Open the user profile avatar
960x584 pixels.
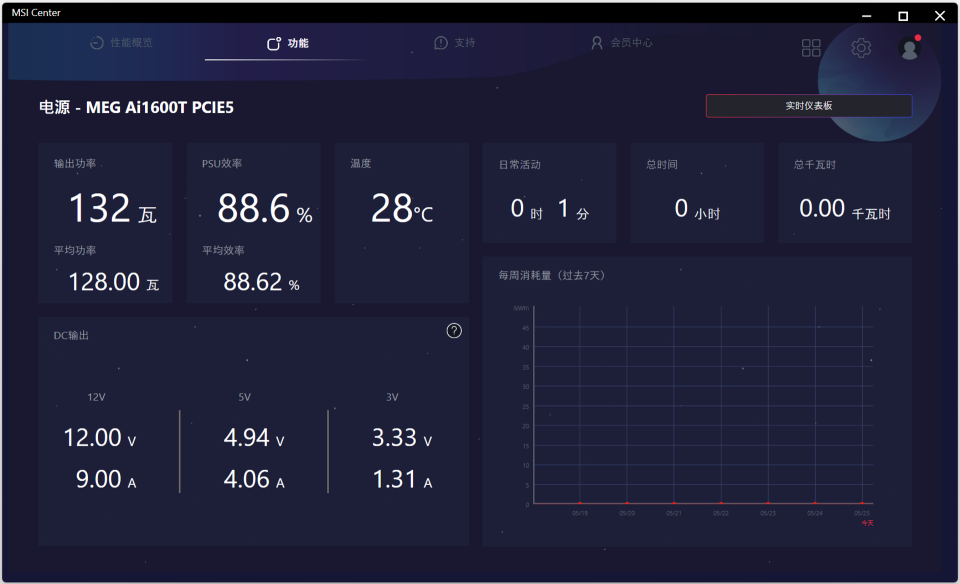[909, 48]
